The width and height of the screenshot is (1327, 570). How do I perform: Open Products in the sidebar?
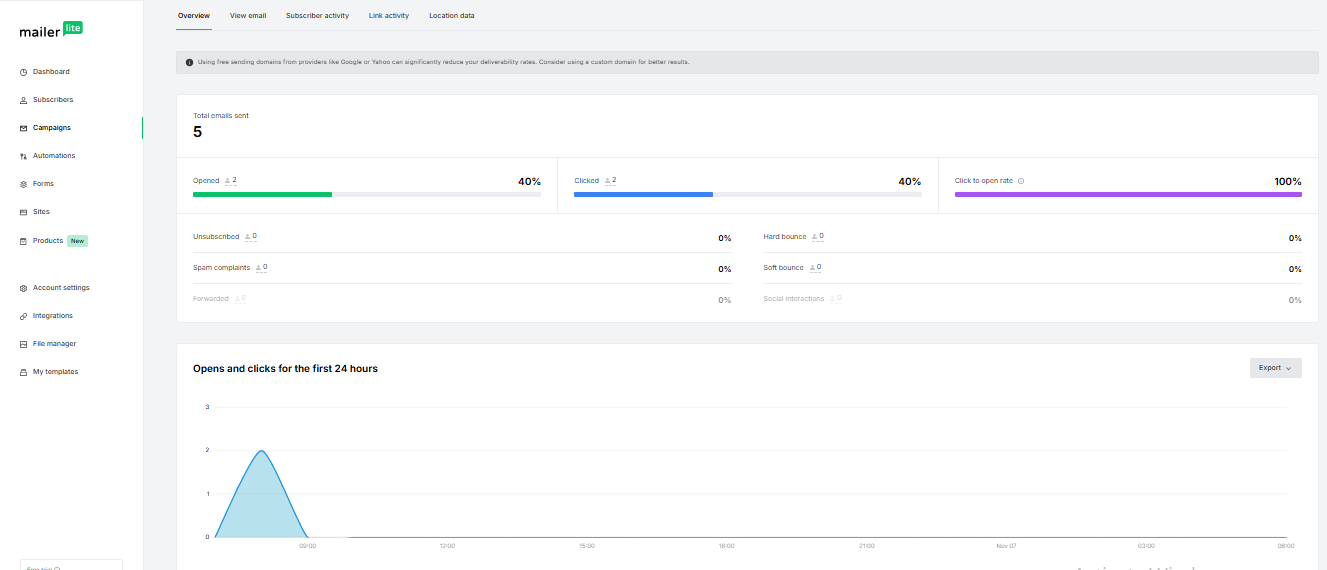point(48,241)
